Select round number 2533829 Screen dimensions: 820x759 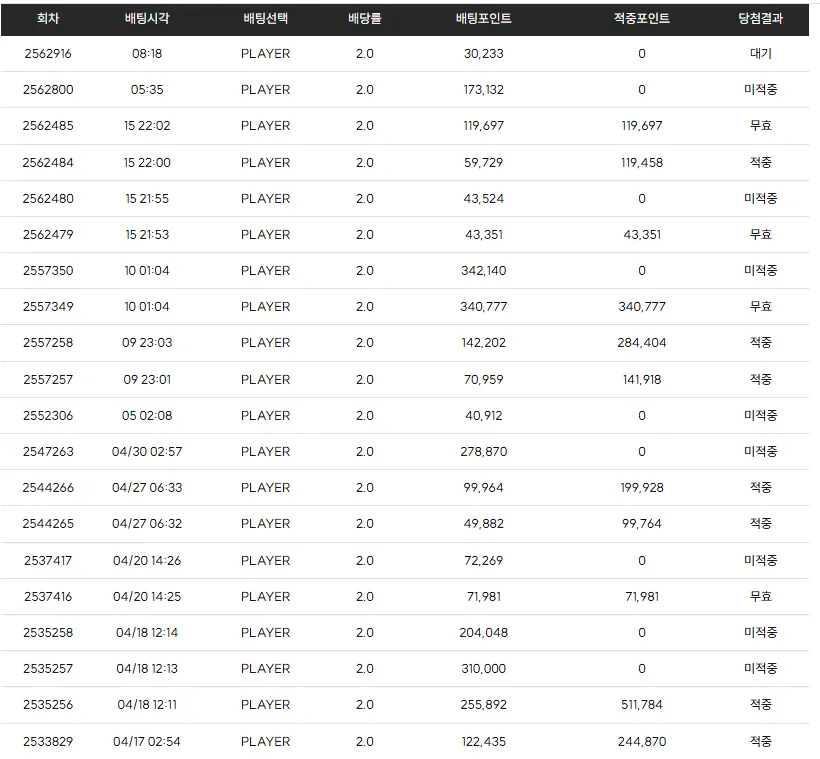(48, 741)
